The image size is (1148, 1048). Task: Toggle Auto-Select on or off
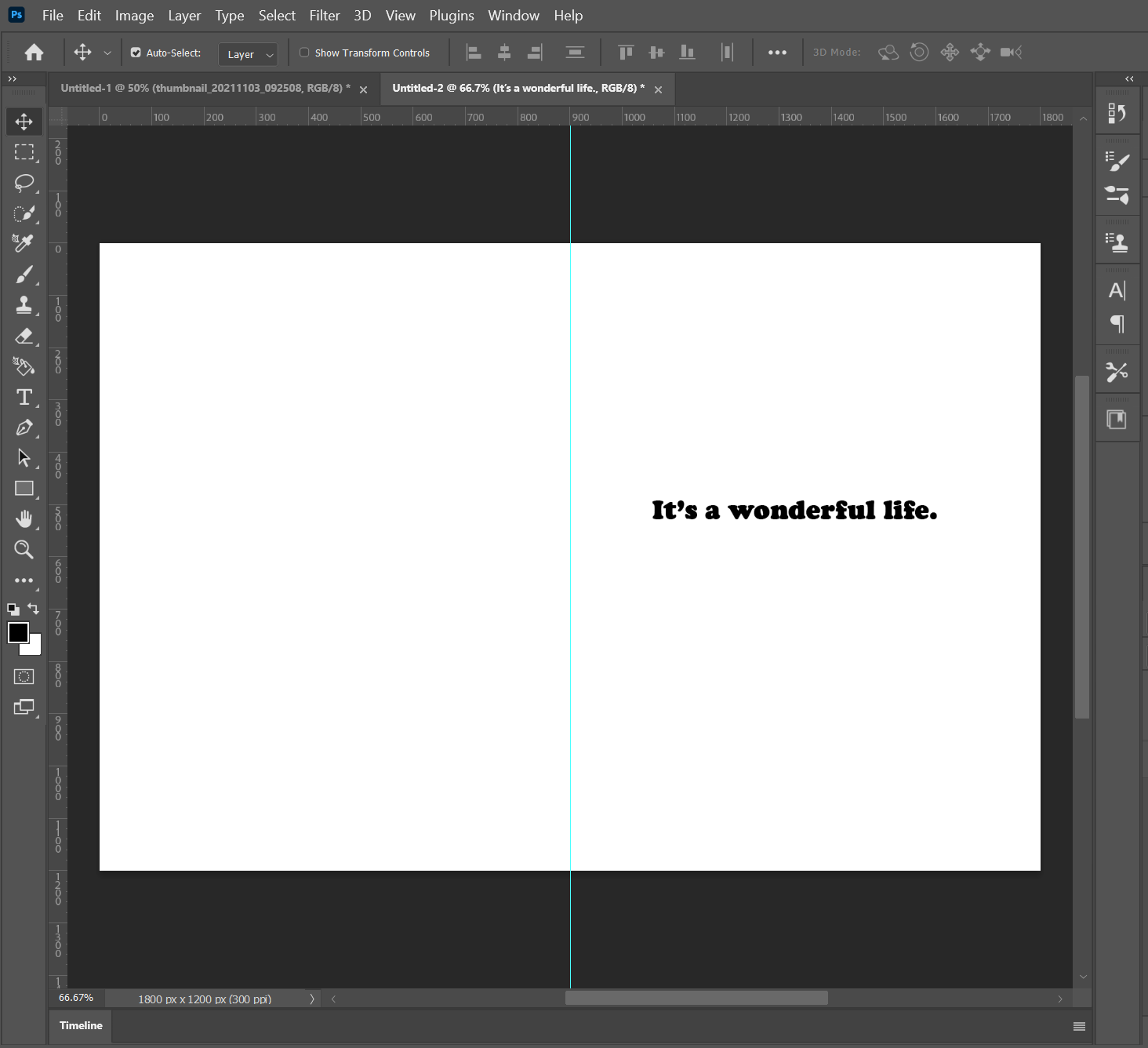(x=136, y=53)
